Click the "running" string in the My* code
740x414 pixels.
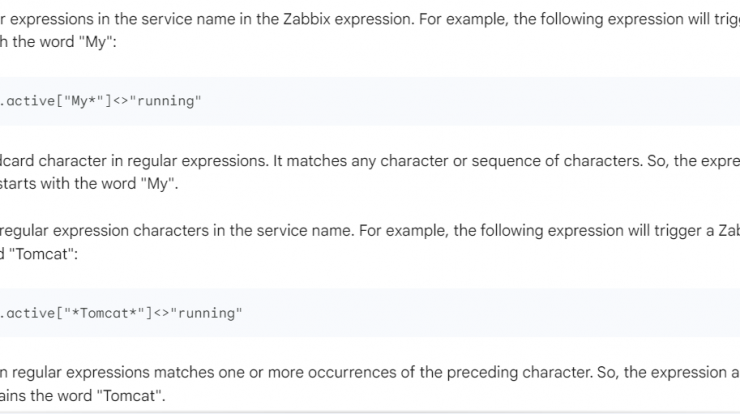[165, 101]
